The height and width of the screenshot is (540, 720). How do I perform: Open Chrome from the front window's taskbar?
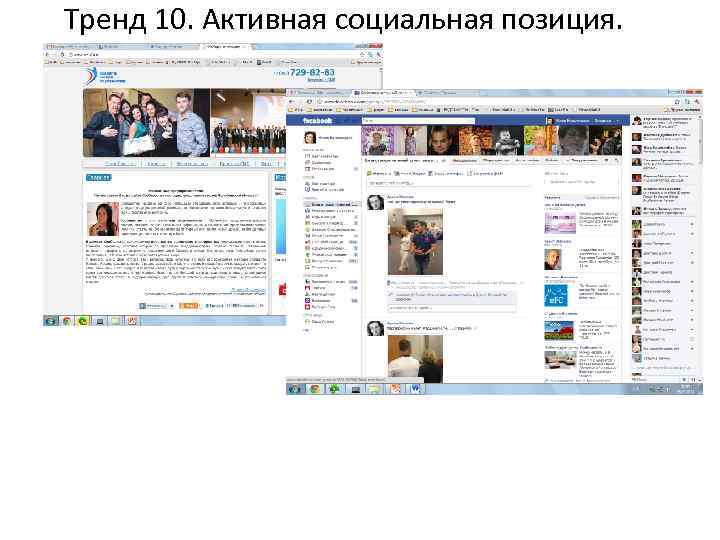(x=315, y=389)
